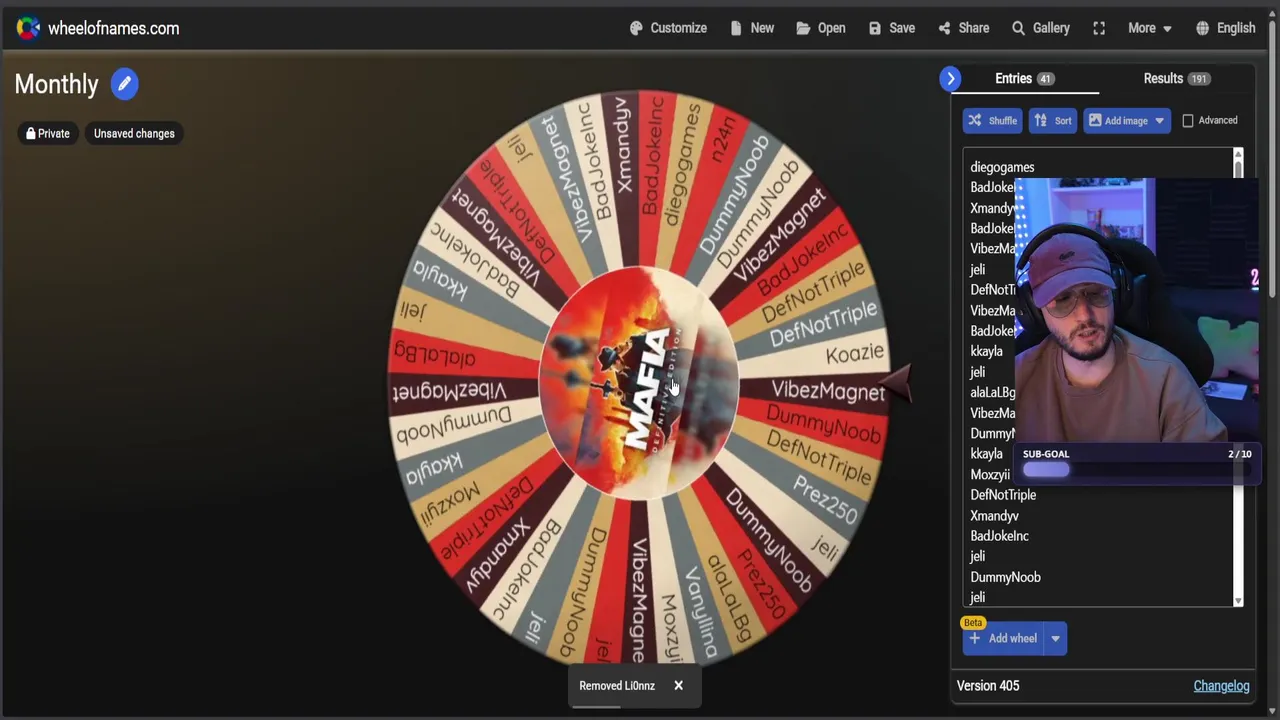Click the Version 405 text
This screenshot has height=720, width=1280.
(988, 685)
